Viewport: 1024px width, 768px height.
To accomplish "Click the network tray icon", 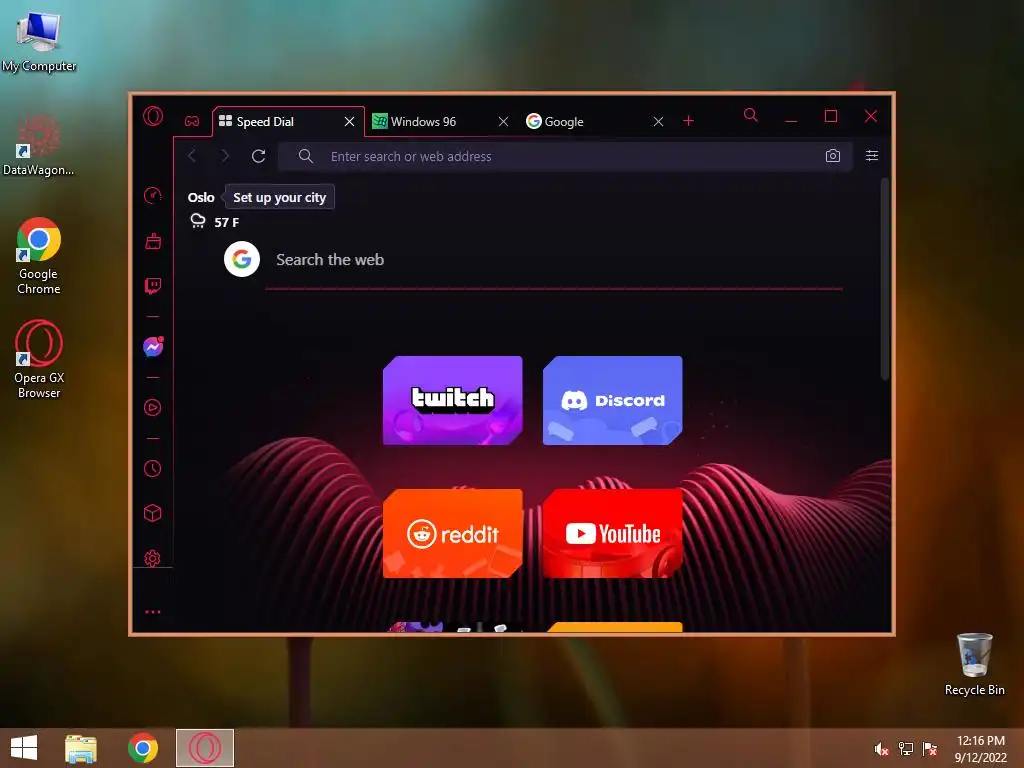I will point(906,748).
